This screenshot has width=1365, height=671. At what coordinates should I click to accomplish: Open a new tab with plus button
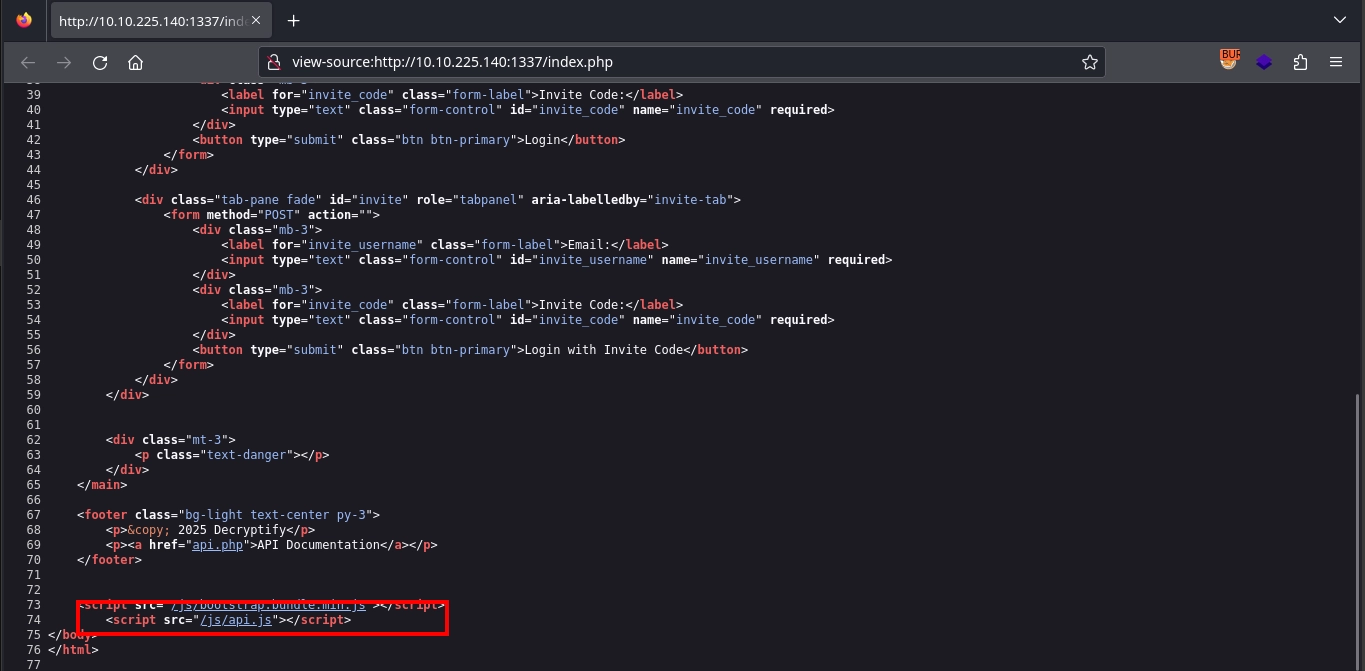click(x=293, y=21)
